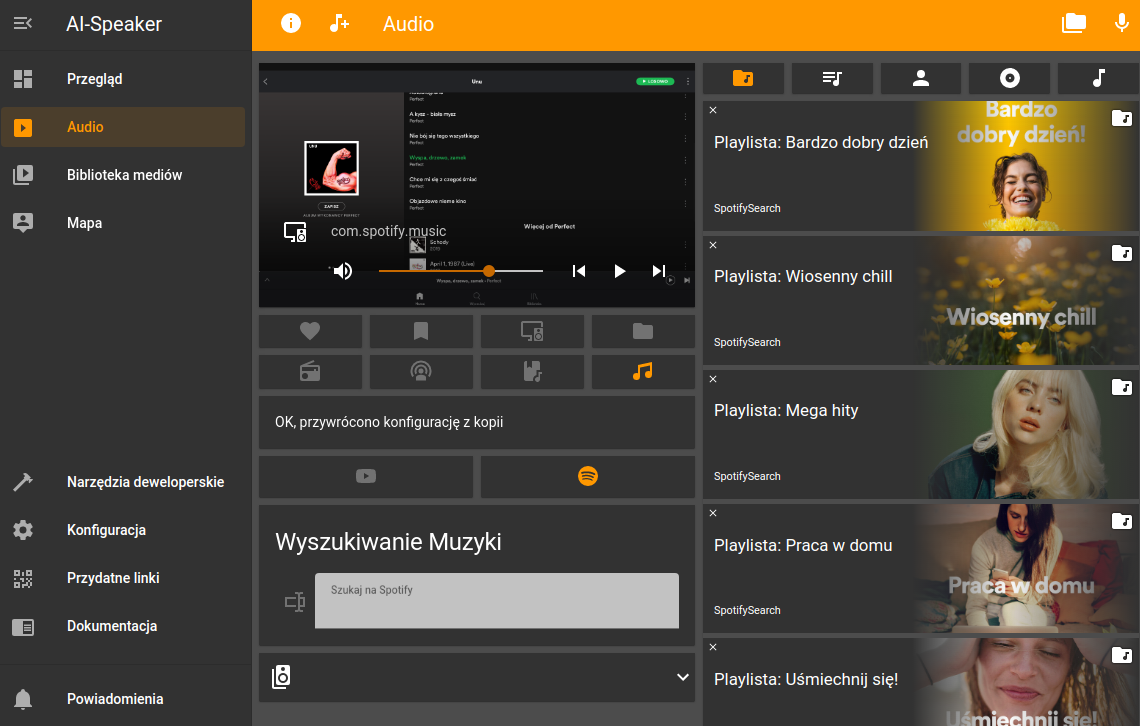1140x726 pixels.
Task: Remove Wiosenny chill playlist
Action: [713, 245]
